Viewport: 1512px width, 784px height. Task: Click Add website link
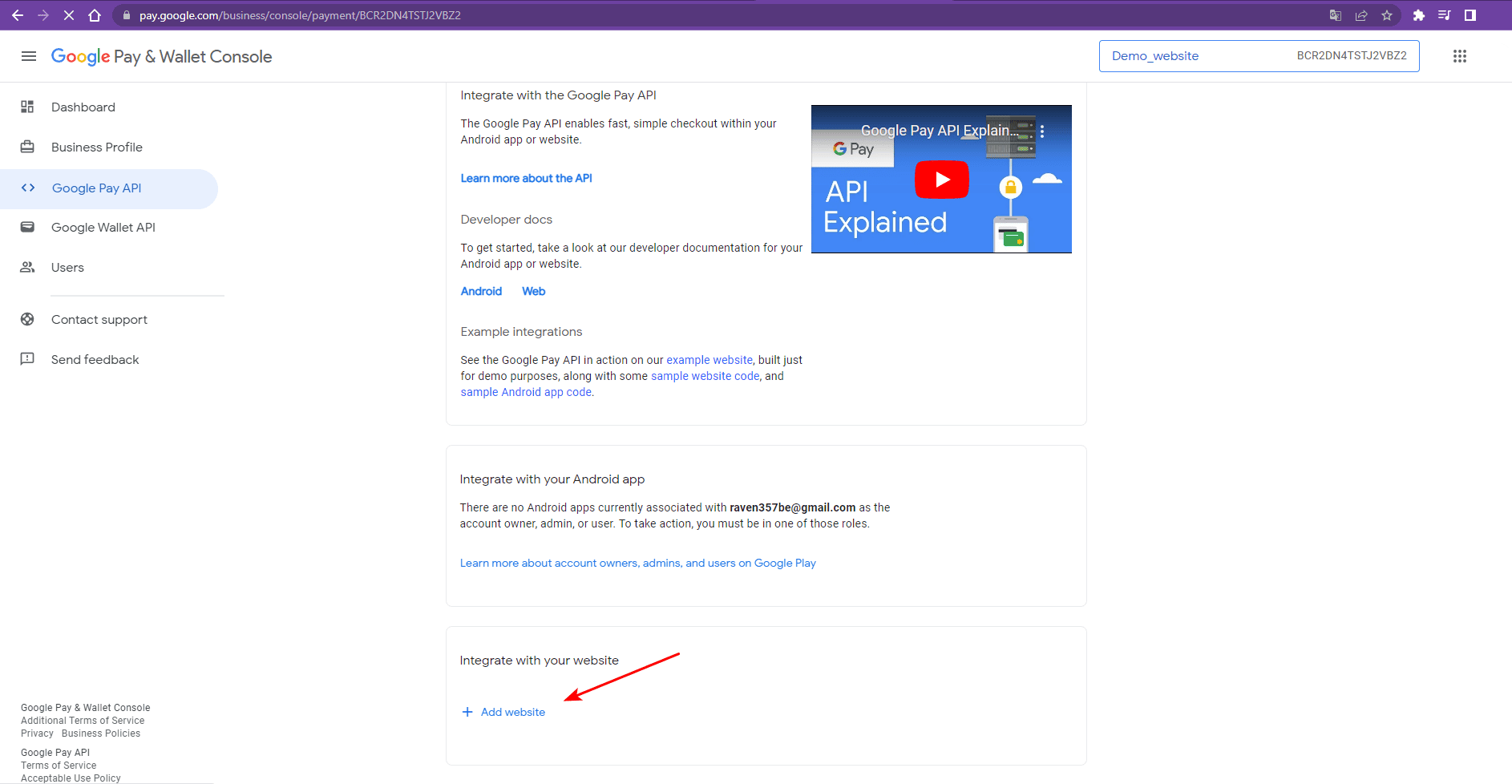[x=512, y=712]
